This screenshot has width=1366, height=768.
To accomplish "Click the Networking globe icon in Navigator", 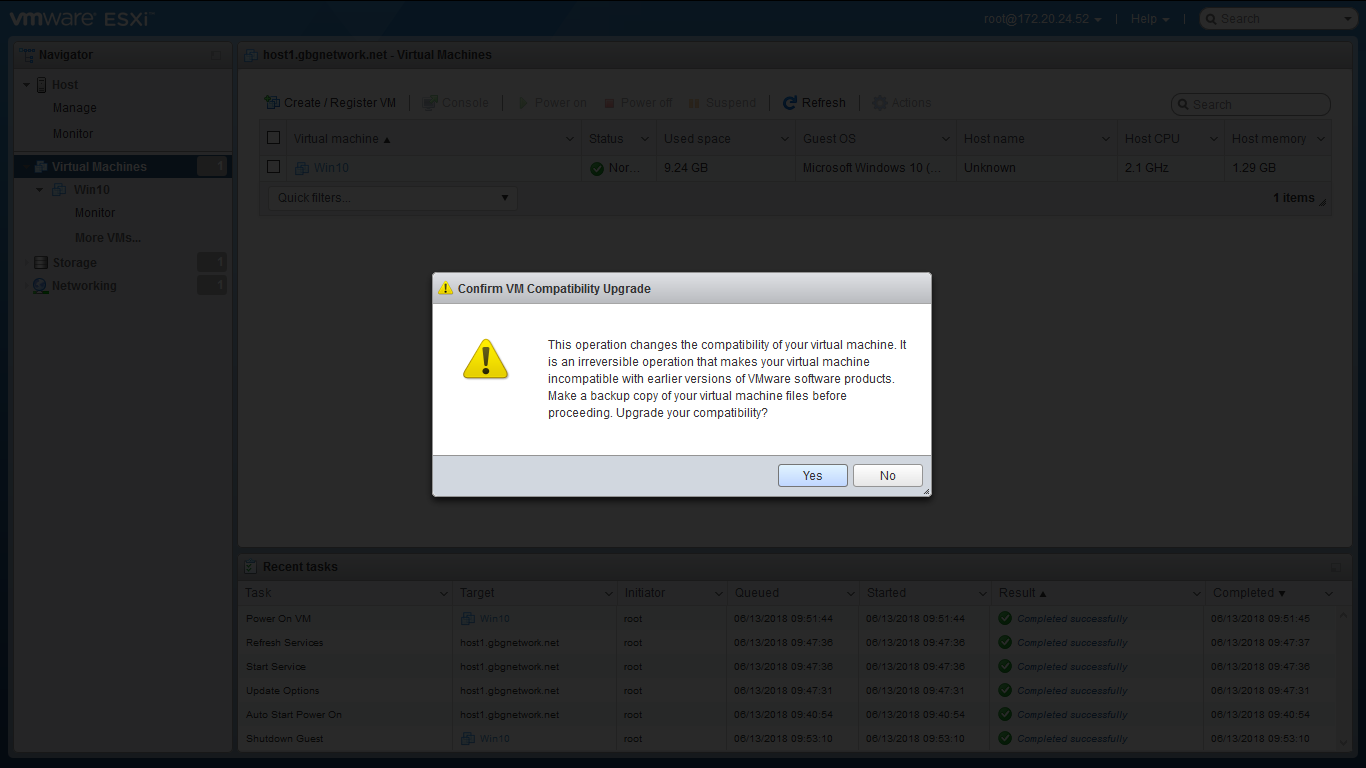I will point(41,286).
